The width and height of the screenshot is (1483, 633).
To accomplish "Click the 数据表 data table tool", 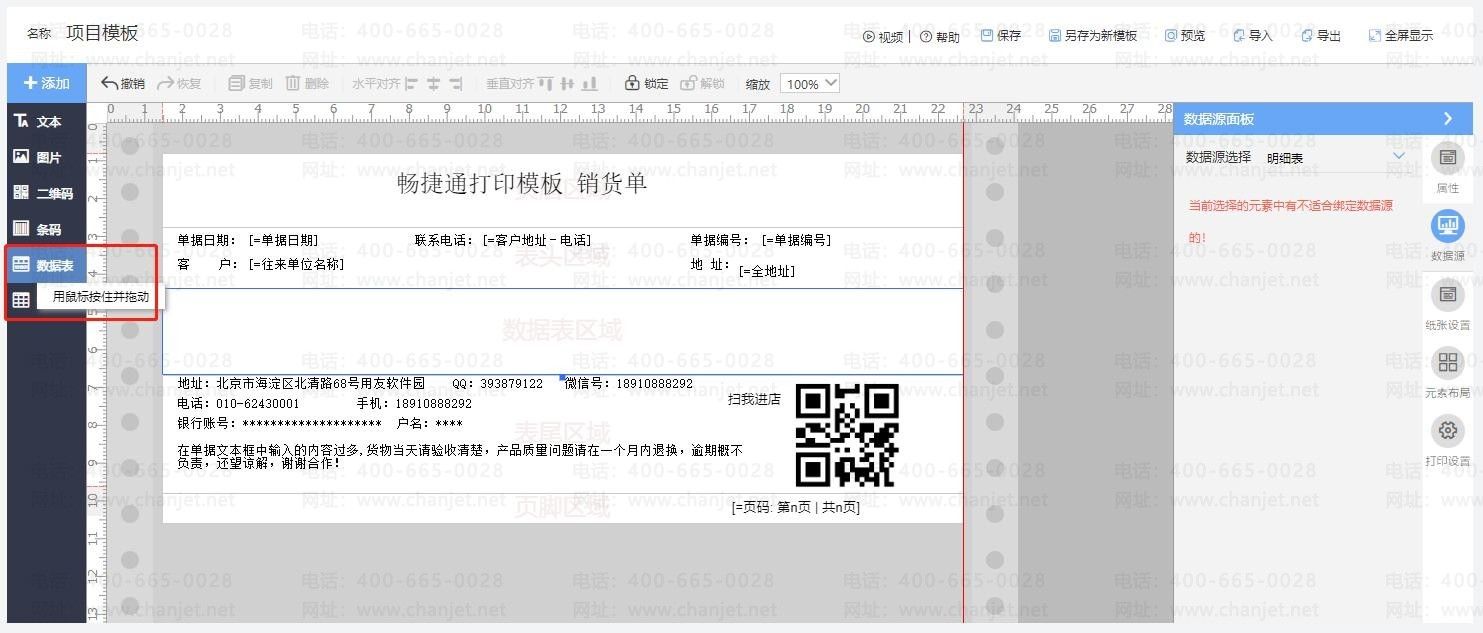I will pos(43,266).
